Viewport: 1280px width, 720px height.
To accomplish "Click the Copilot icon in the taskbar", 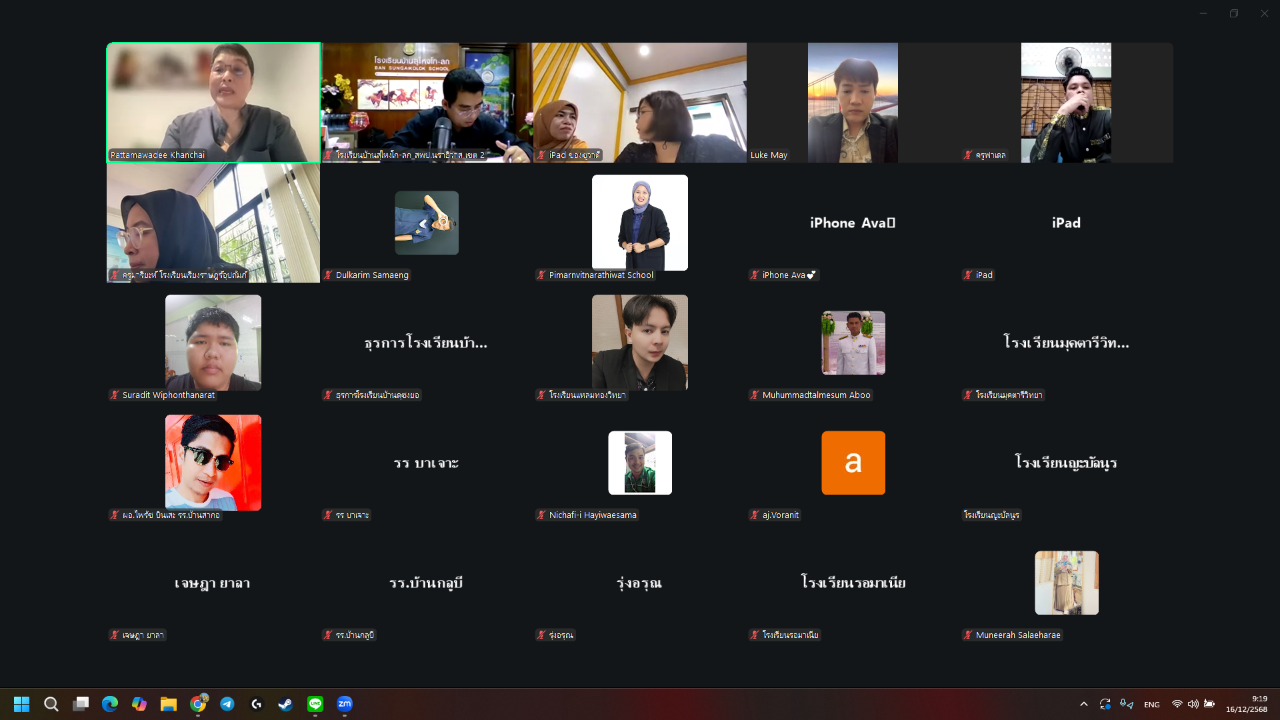I will [139, 704].
